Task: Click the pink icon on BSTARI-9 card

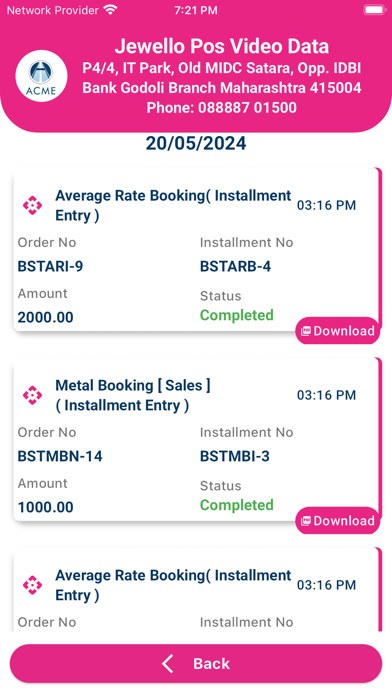Action: point(32,205)
